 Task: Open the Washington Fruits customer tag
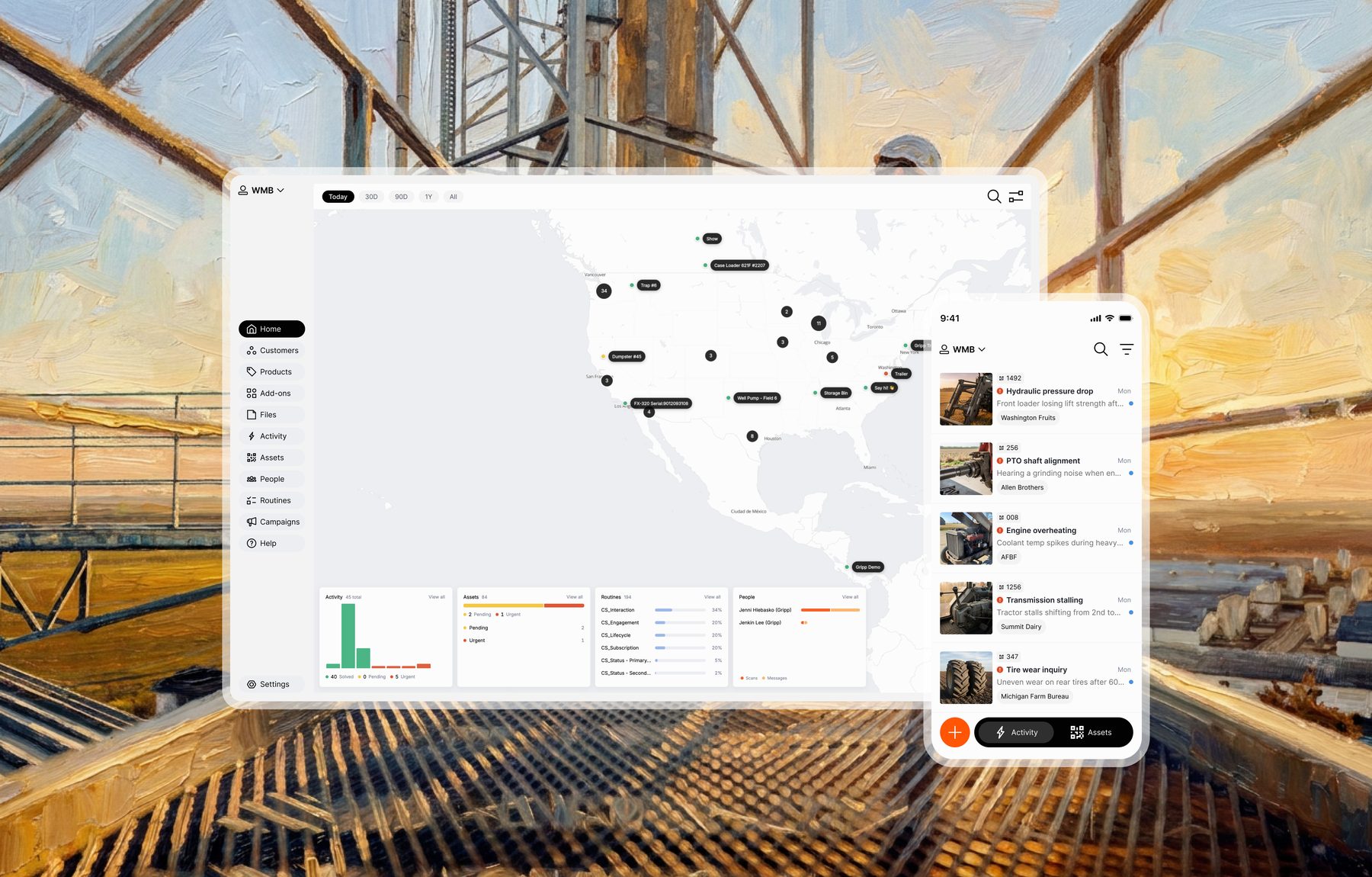coord(1027,418)
